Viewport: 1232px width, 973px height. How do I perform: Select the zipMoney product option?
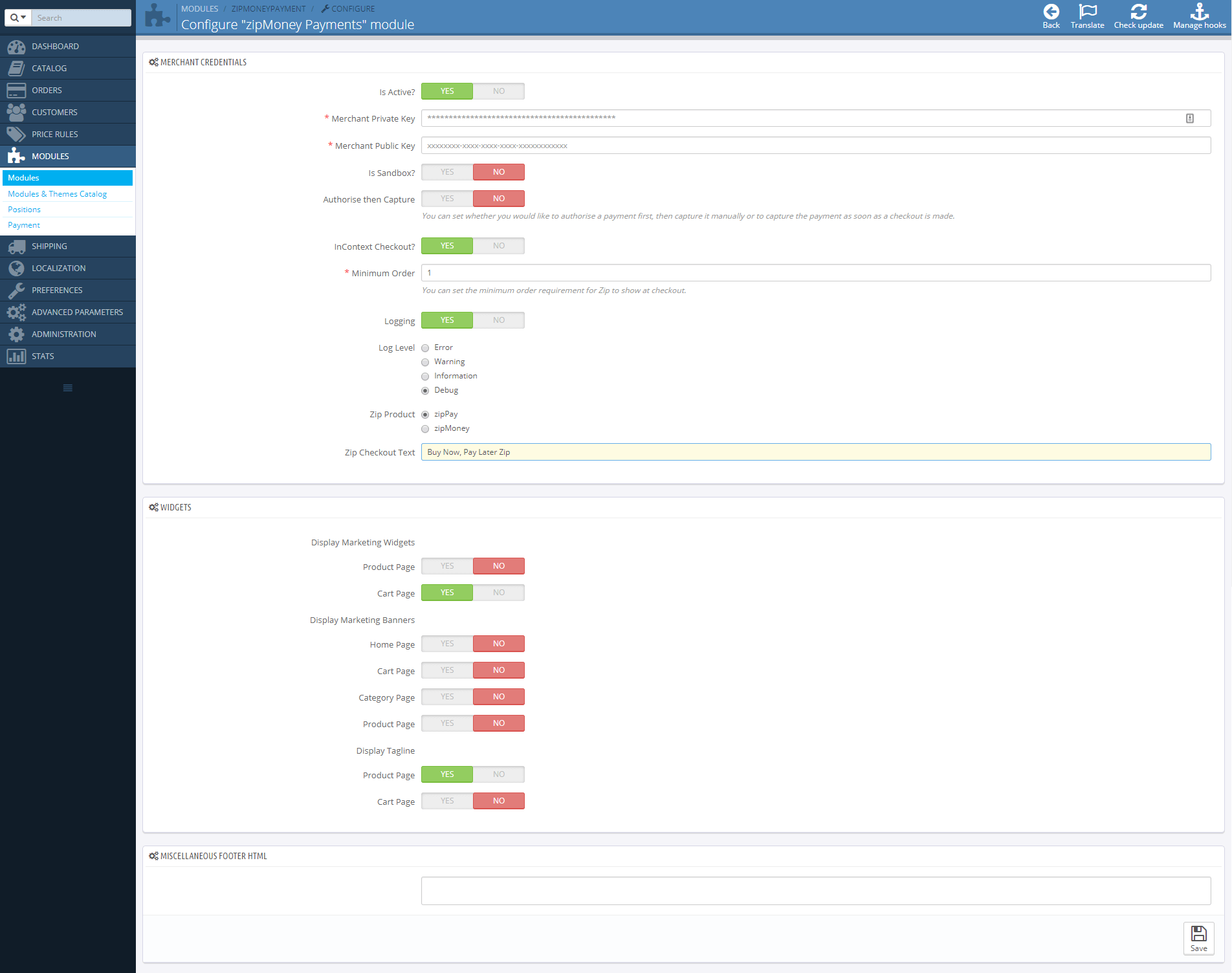click(425, 429)
